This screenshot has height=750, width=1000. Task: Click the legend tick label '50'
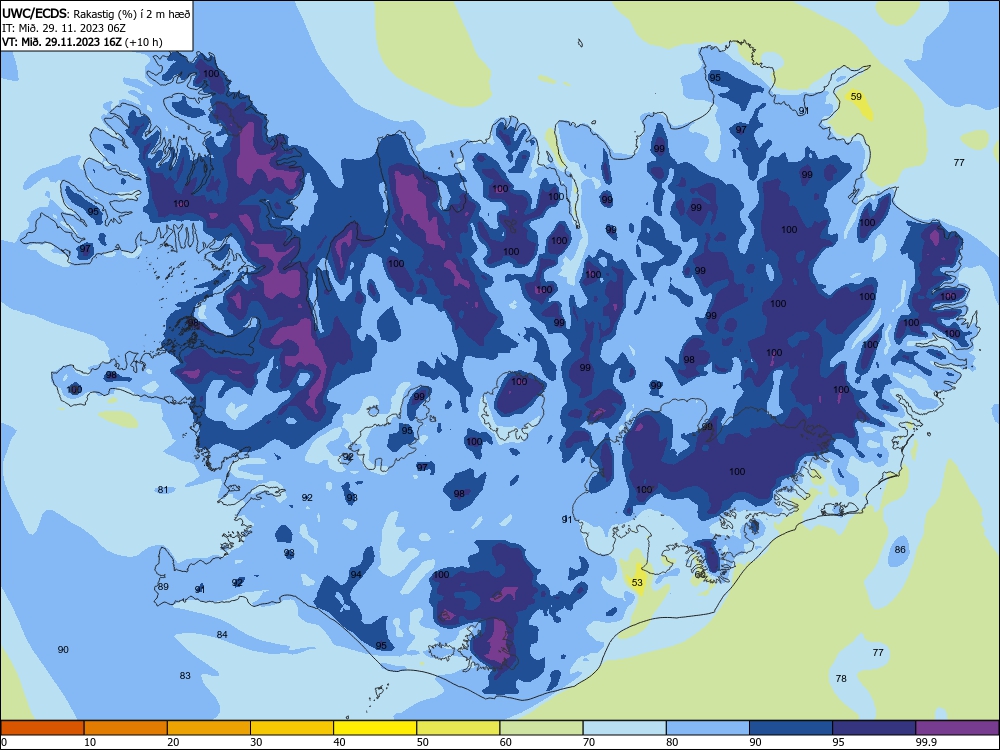(x=423, y=742)
